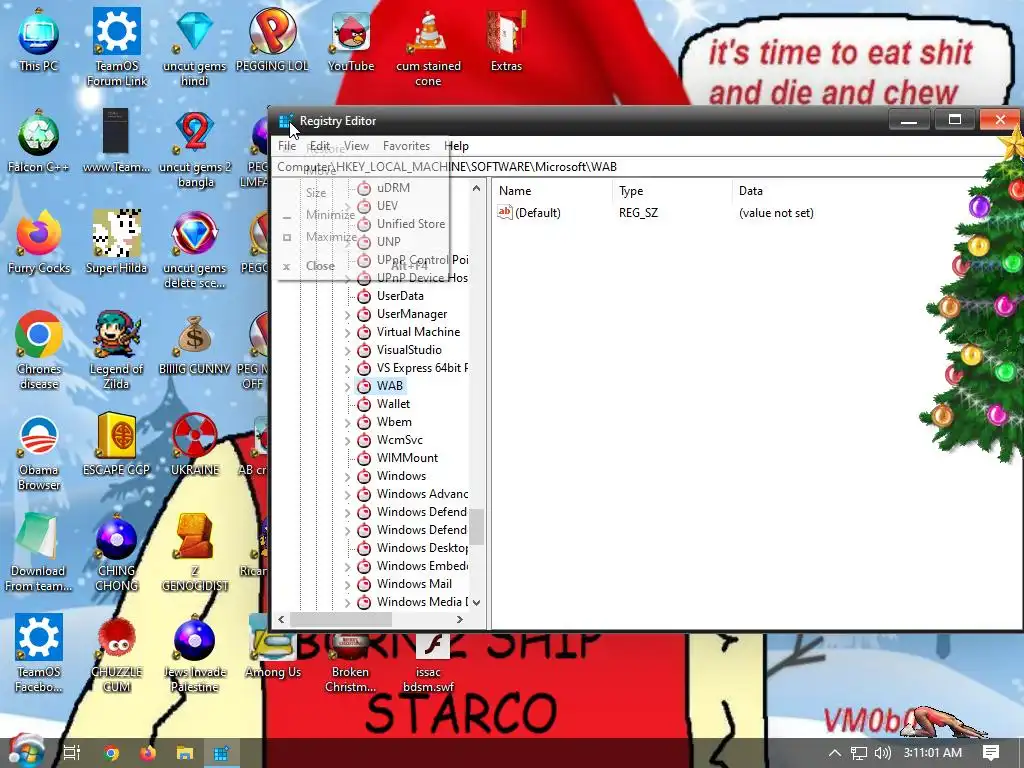Expand the WAB registry key
Screen dimensions: 1024x768
[347, 386]
